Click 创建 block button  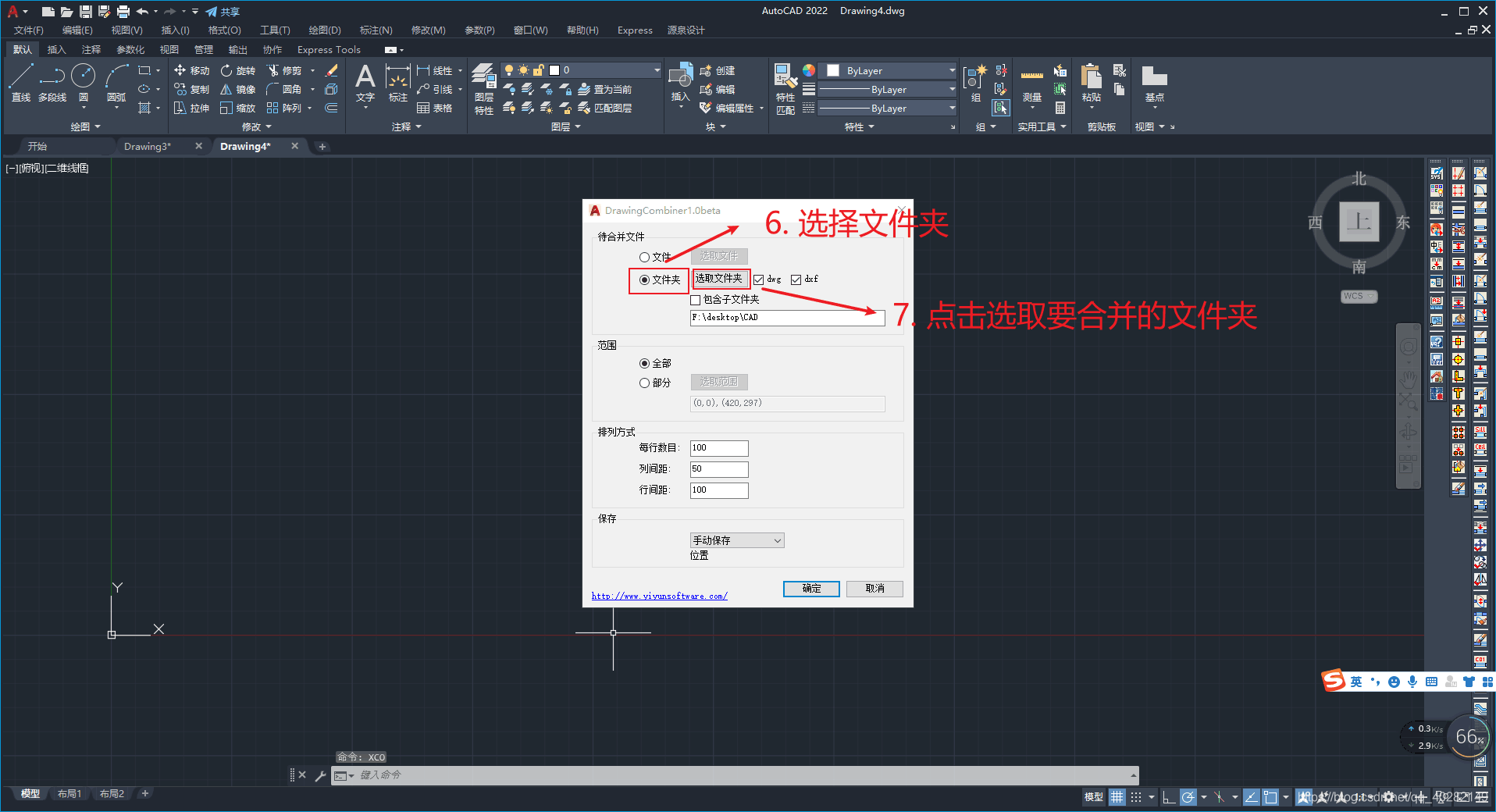(718, 70)
